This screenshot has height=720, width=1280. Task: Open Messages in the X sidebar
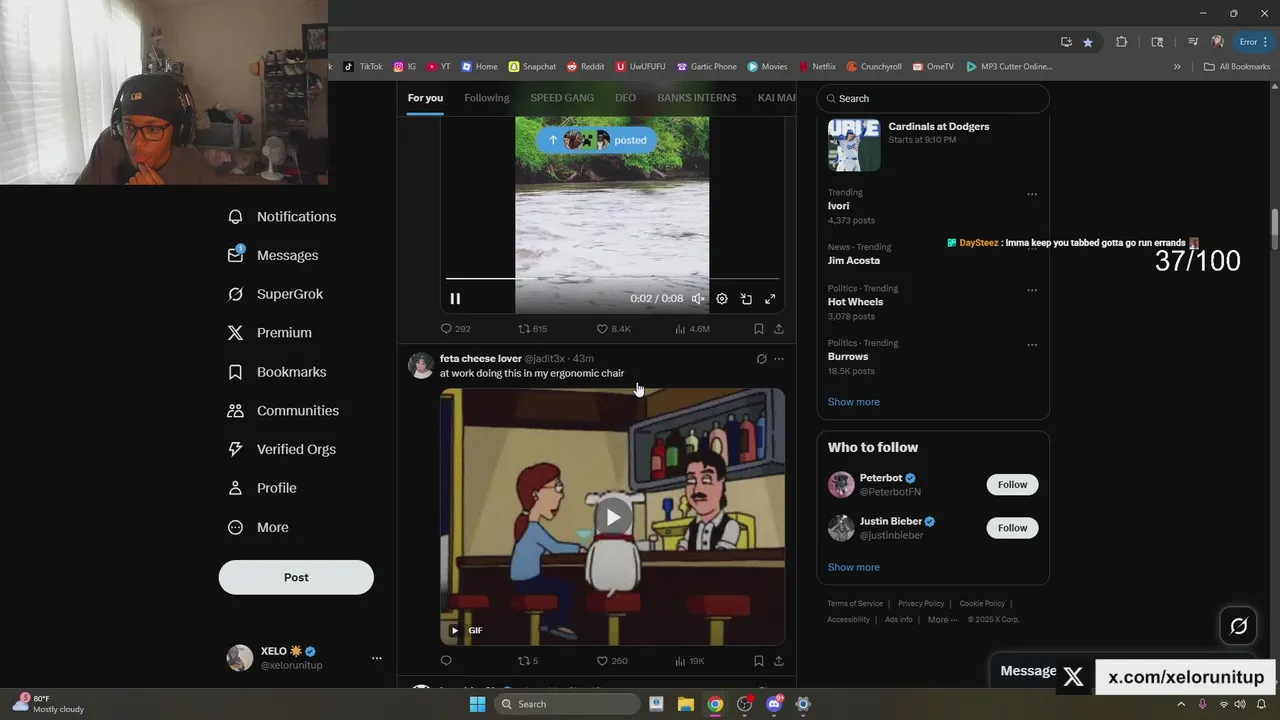[272, 255]
